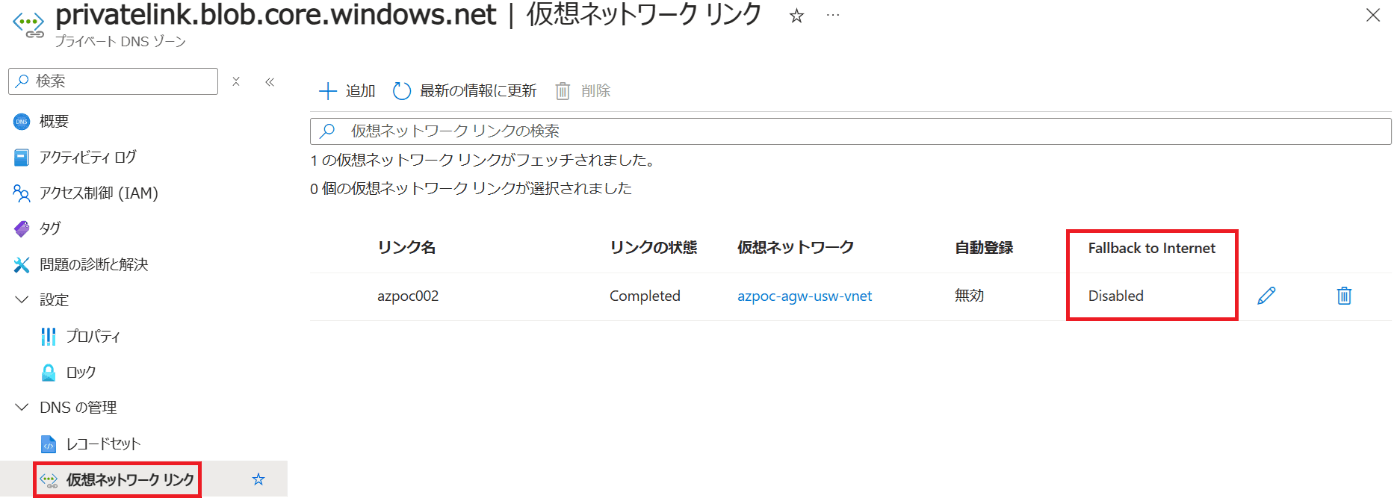Collapse the DNS の管理 section
The height and width of the screenshot is (501, 1400).
[x=21, y=408]
